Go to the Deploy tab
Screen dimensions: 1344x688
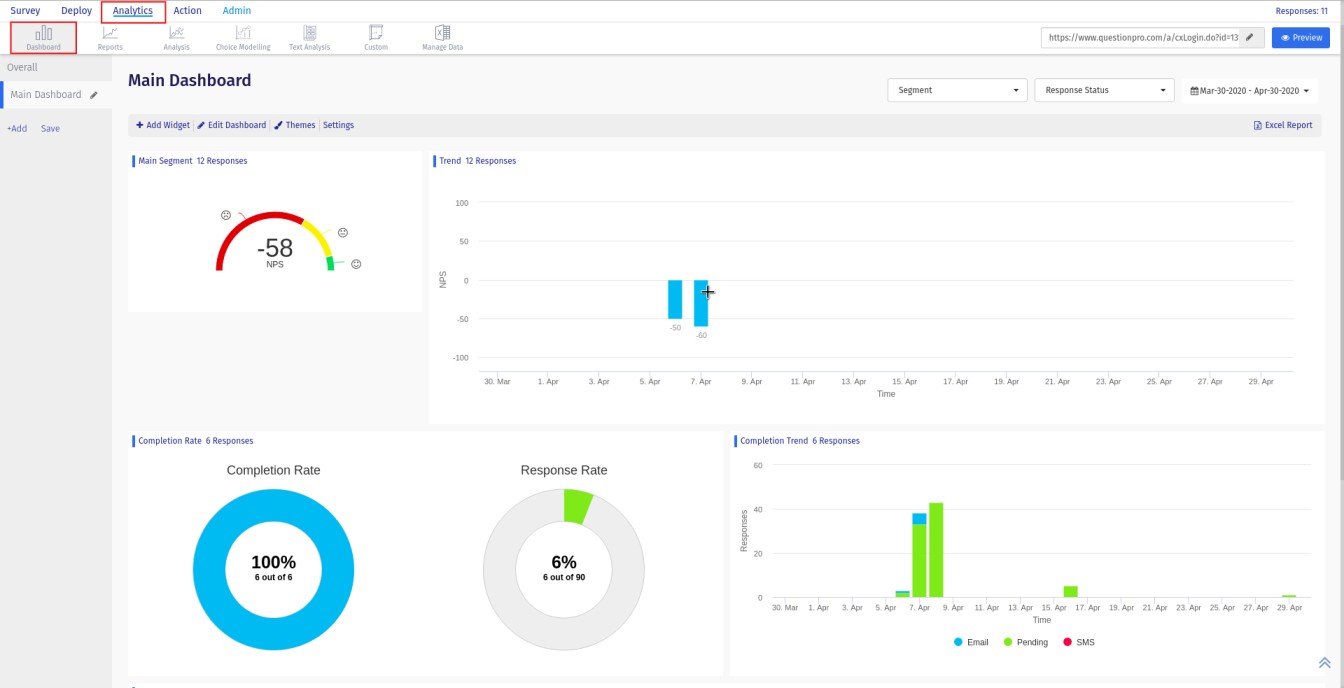tap(76, 11)
